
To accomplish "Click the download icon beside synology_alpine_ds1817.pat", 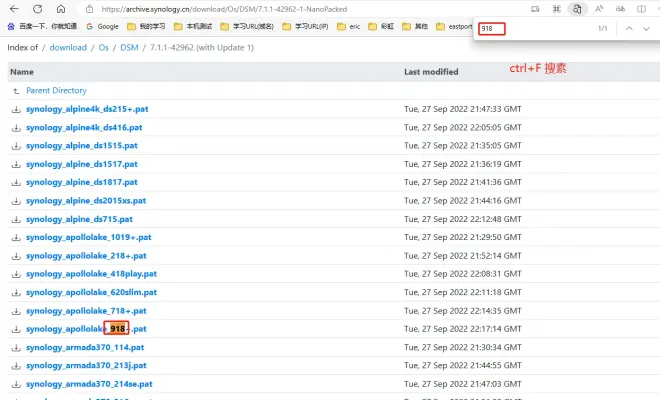I will point(16,183).
